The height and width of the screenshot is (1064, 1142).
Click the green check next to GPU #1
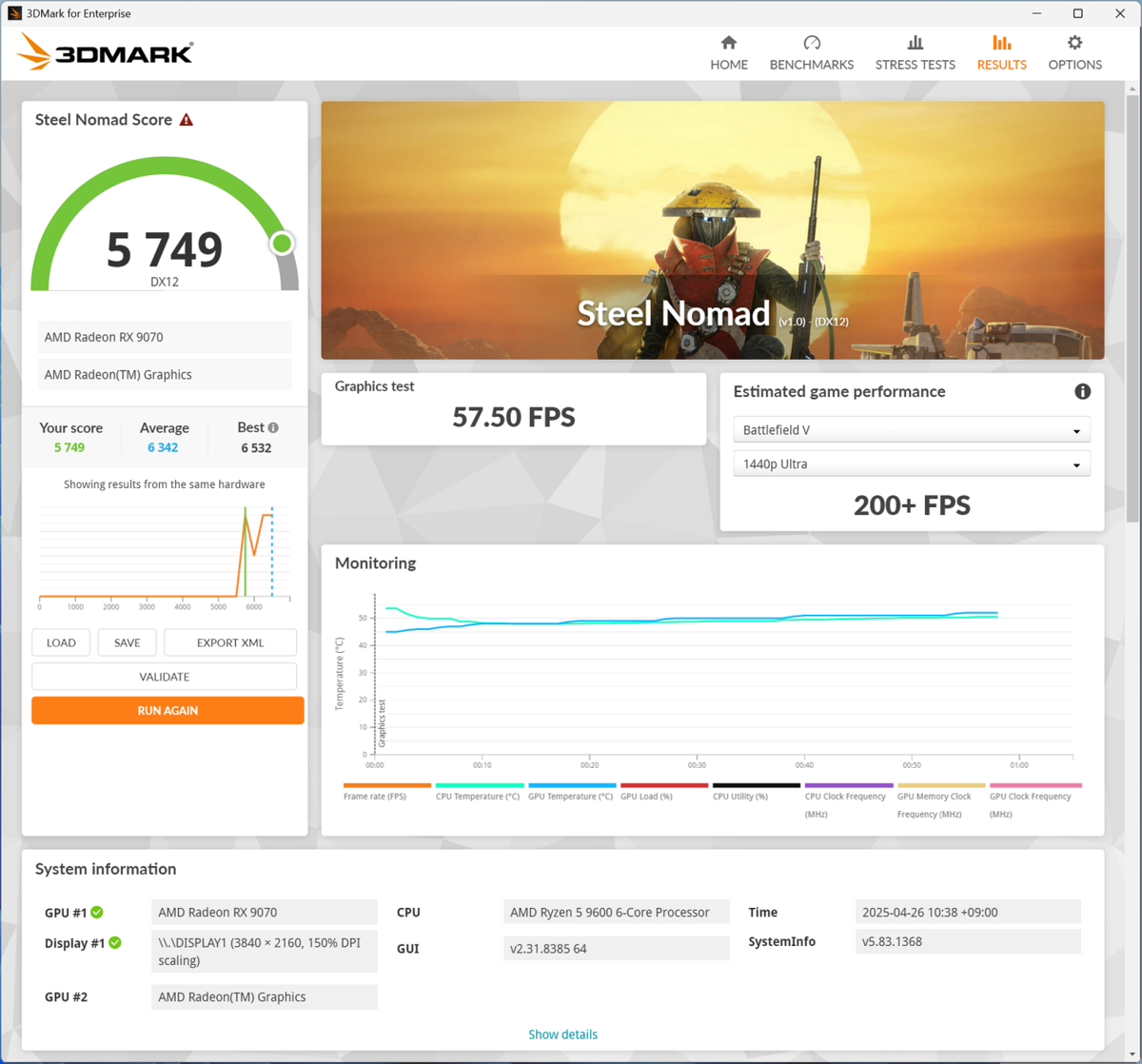(97, 913)
